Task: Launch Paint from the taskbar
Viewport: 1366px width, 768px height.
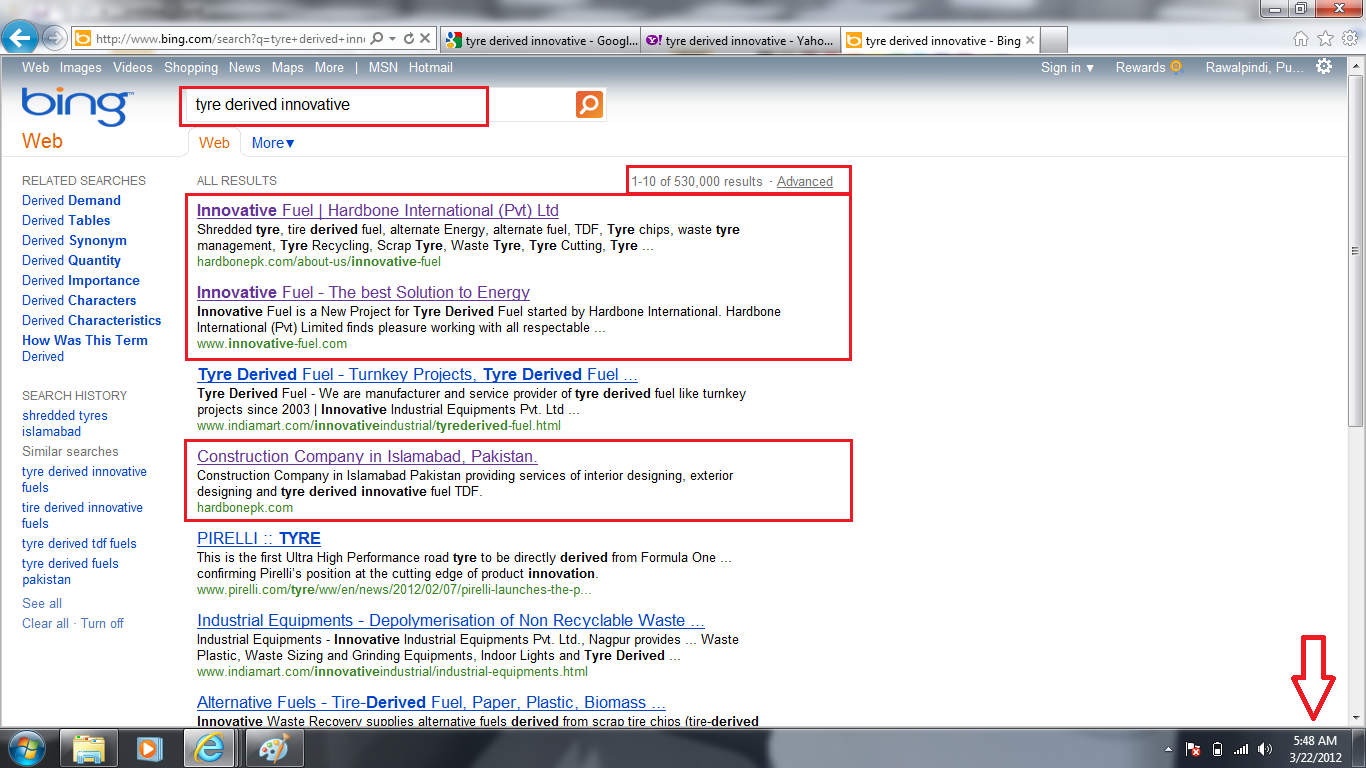Action: [x=266, y=748]
